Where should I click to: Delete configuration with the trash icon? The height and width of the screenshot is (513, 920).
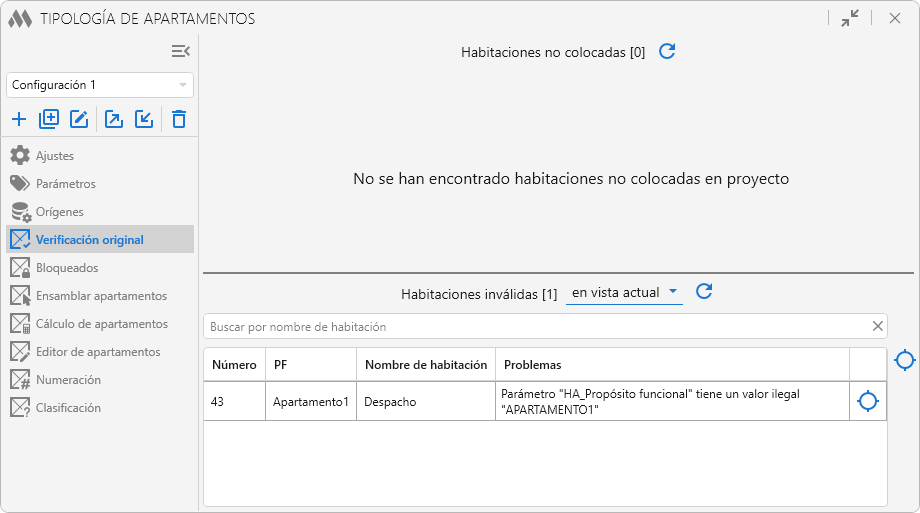[178, 120]
